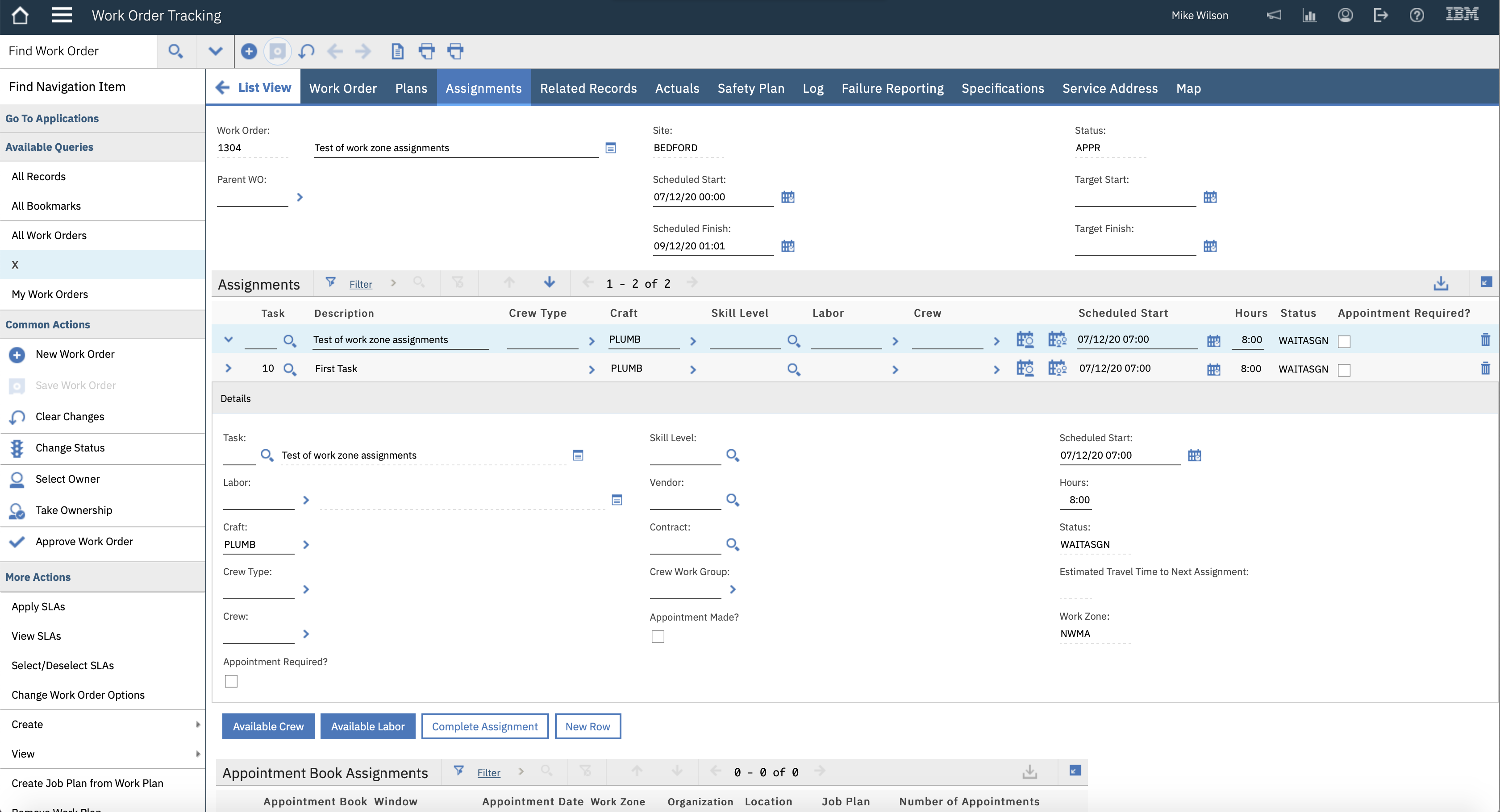Print the work order record
The width and height of the screenshot is (1500, 812).
coord(427,51)
